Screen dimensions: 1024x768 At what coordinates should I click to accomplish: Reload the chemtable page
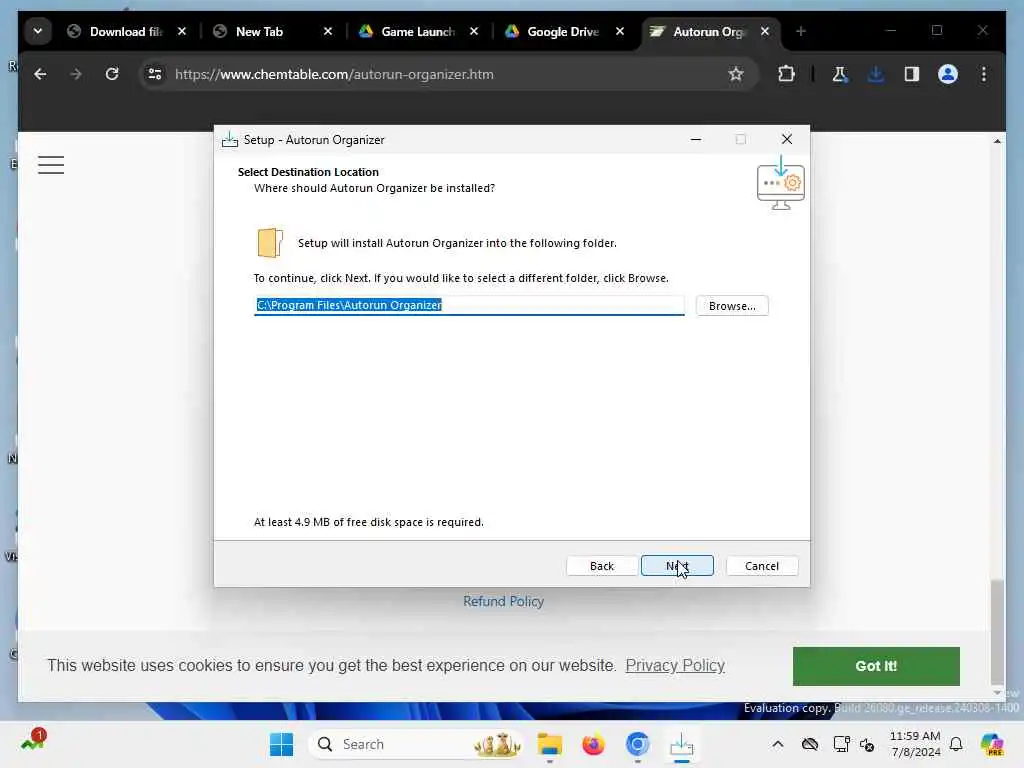(112, 74)
